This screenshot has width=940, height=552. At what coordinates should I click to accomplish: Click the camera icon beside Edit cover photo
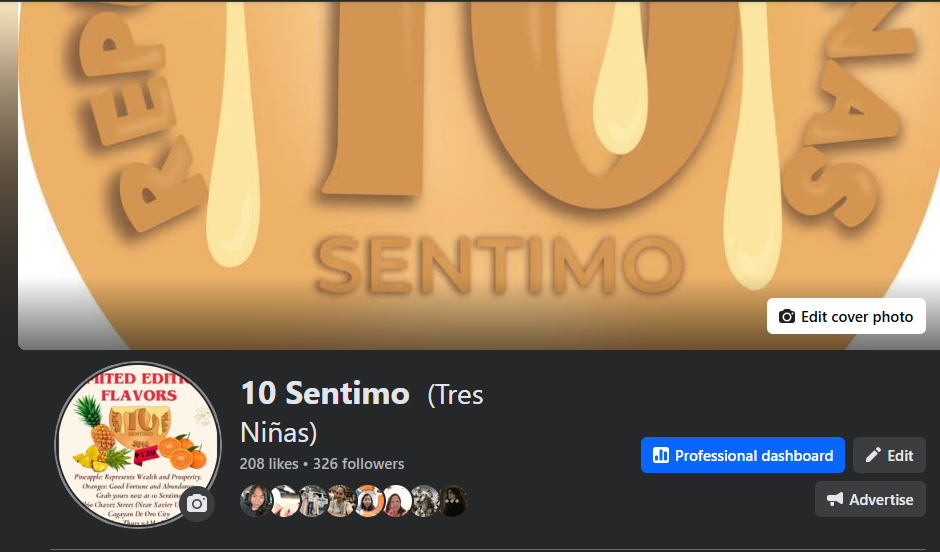click(x=787, y=316)
